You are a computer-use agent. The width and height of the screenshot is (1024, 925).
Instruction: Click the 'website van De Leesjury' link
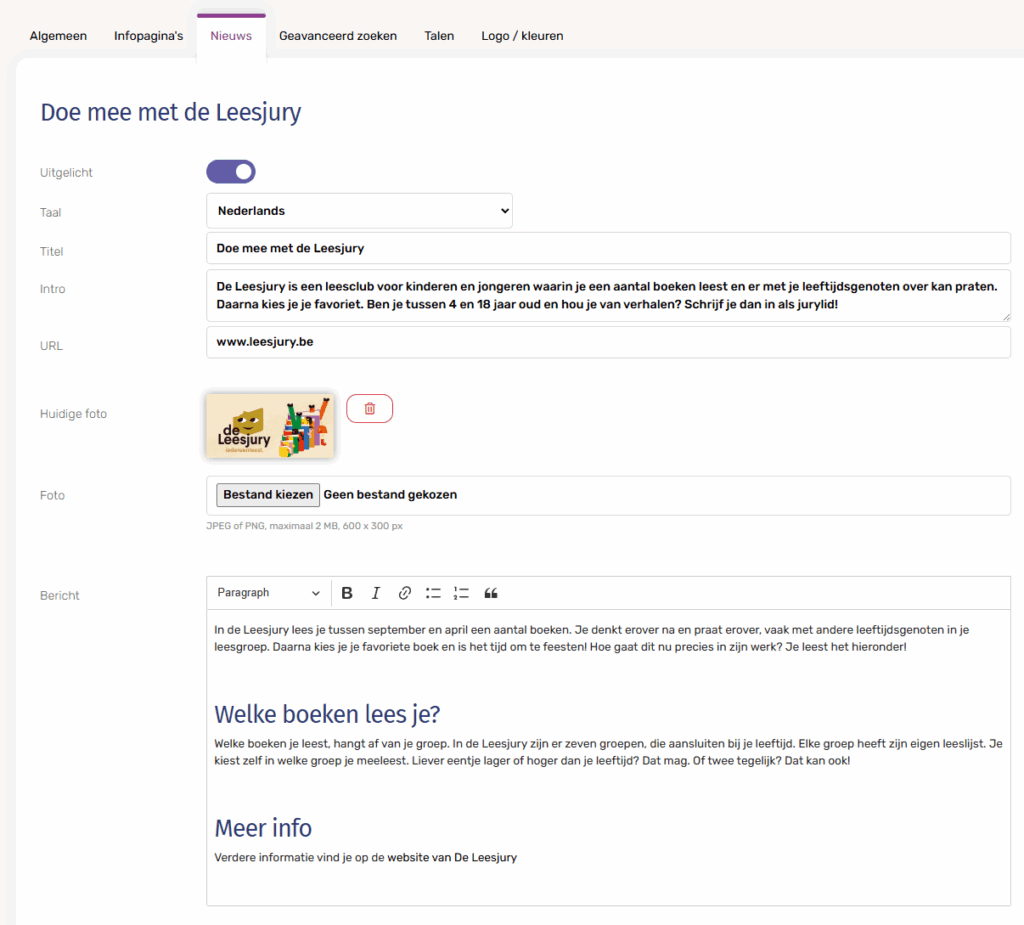pyautogui.click(x=452, y=857)
